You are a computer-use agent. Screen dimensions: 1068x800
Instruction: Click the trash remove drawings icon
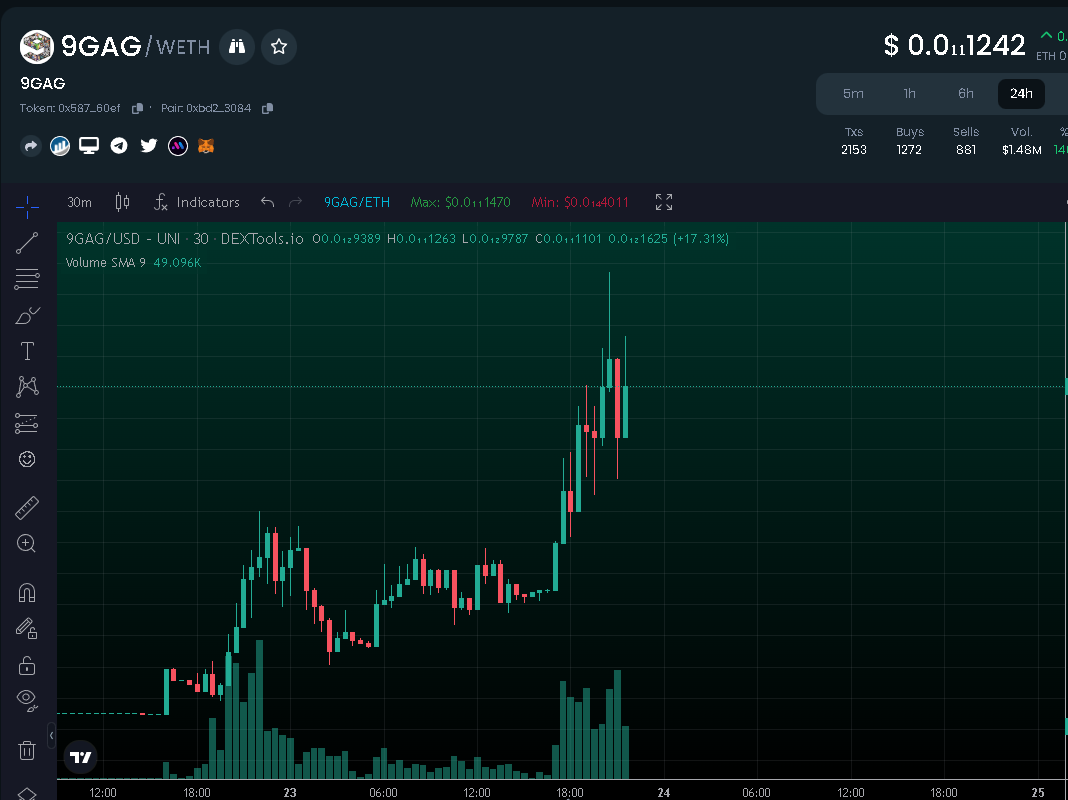pyautogui.click(x=27, y=750)
